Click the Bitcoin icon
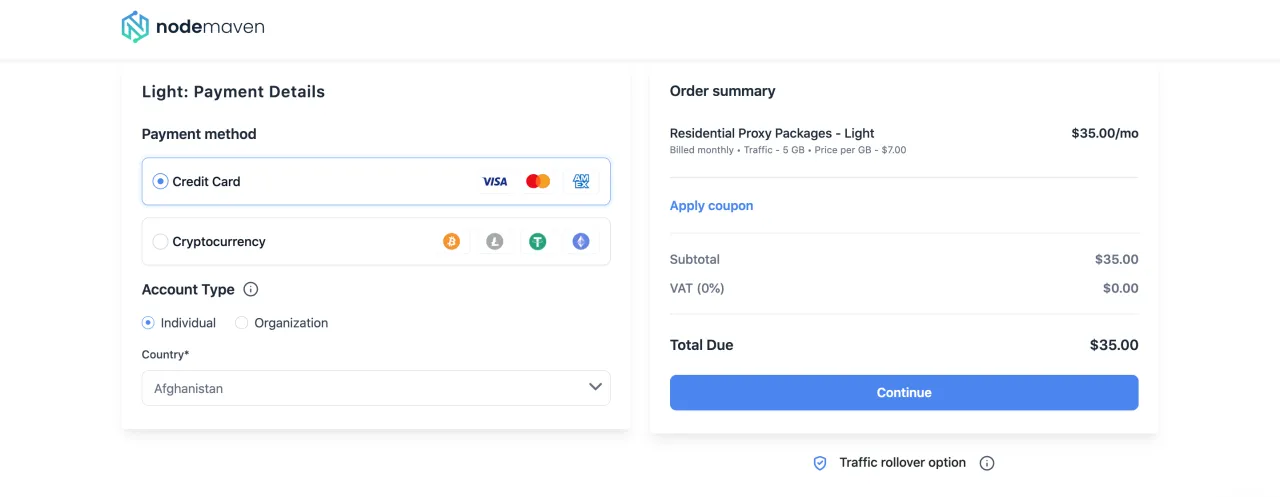Viewport: 1280px width, 497px height. [x=452, y=241]
